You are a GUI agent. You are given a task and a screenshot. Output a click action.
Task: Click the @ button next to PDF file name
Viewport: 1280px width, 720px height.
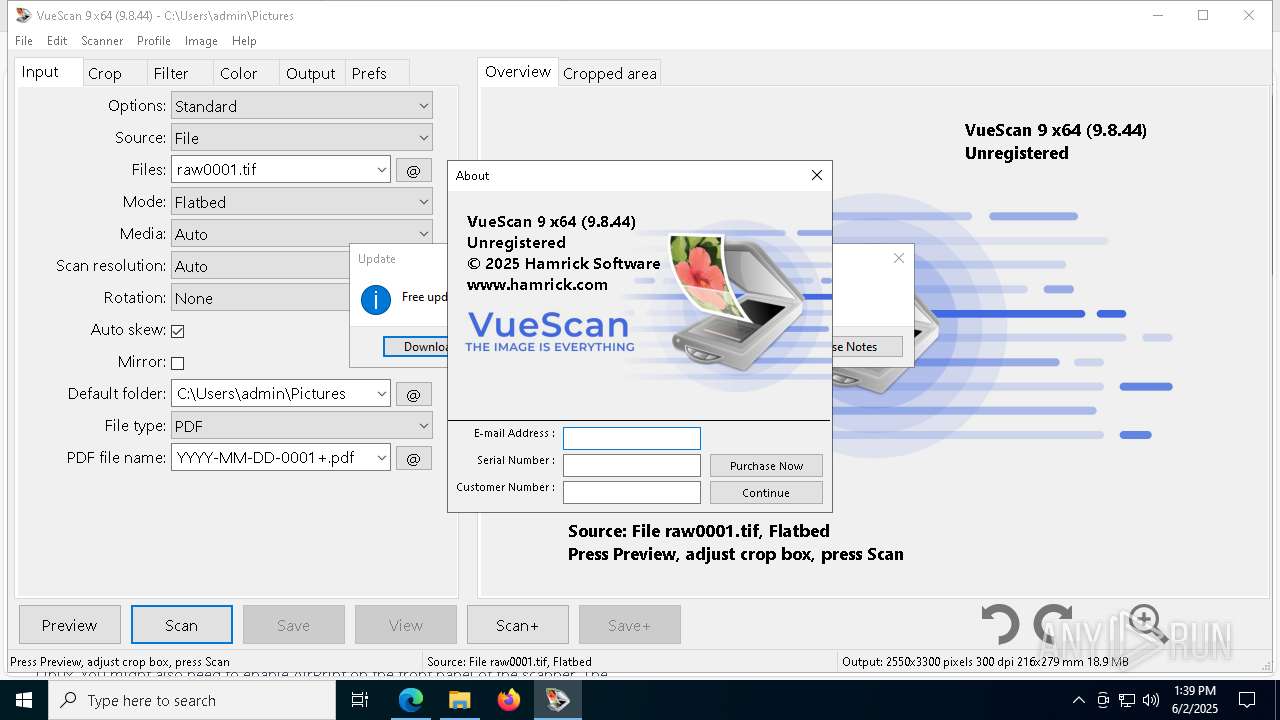413,458
